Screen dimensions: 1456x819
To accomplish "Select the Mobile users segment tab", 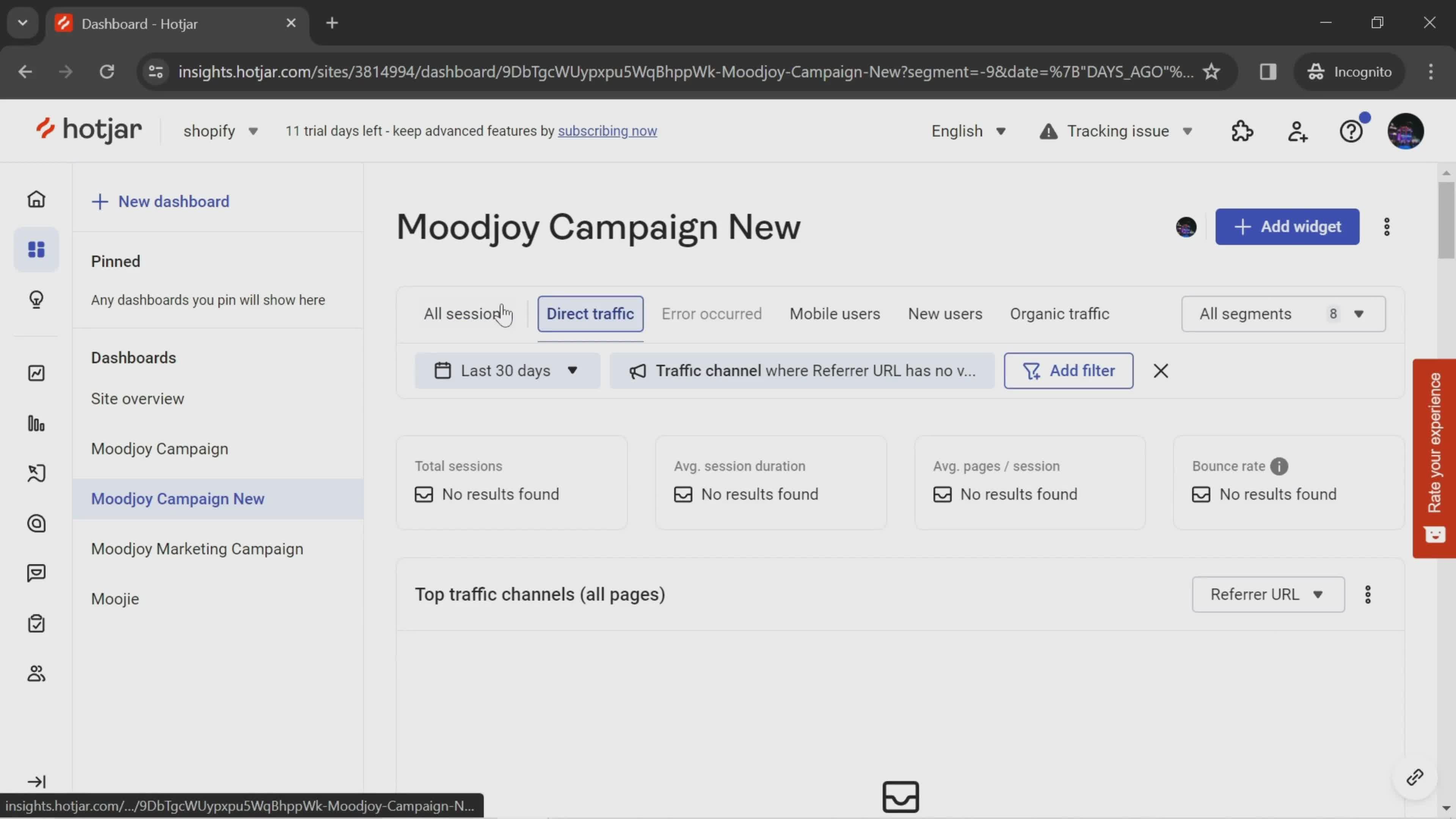I will click(x=834, y=313).
